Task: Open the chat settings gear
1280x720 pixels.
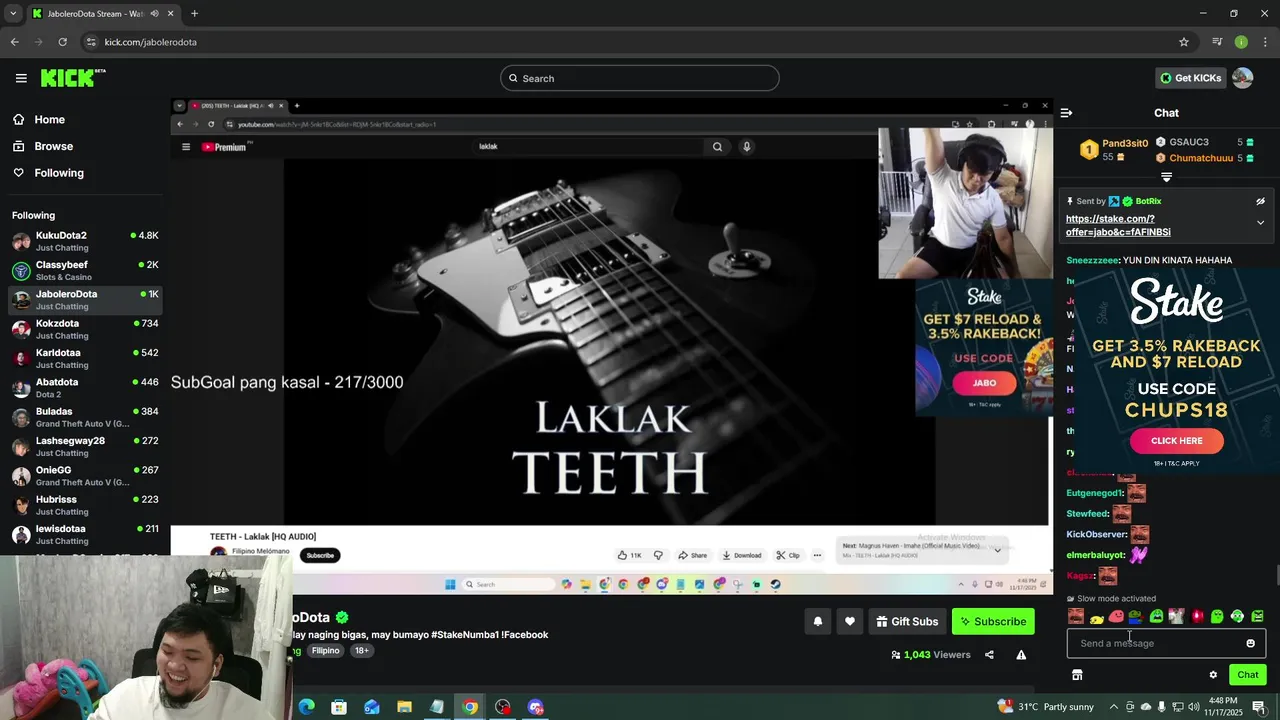Action: pyautogui.click(x=1213, y=675)
